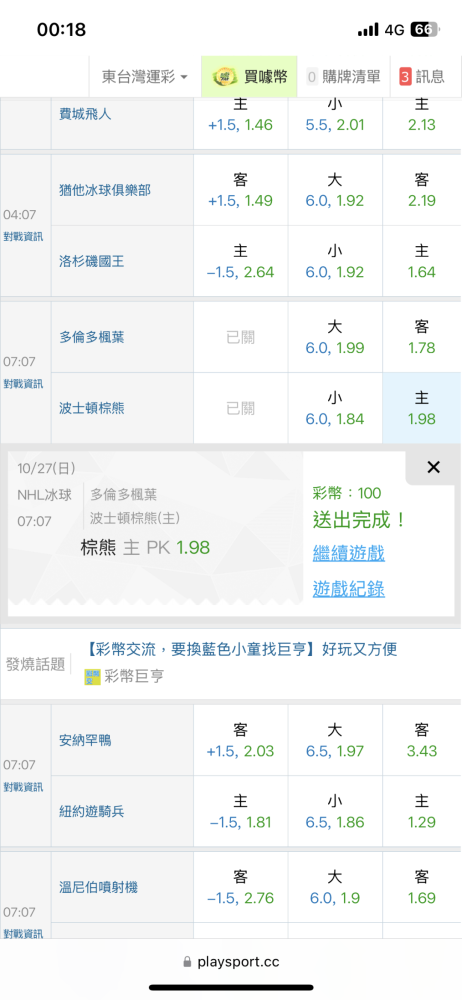Tap the 彩幣巨亨 author avatar icon
Screen dimensions: 462x1000
(x=93, y=677)
